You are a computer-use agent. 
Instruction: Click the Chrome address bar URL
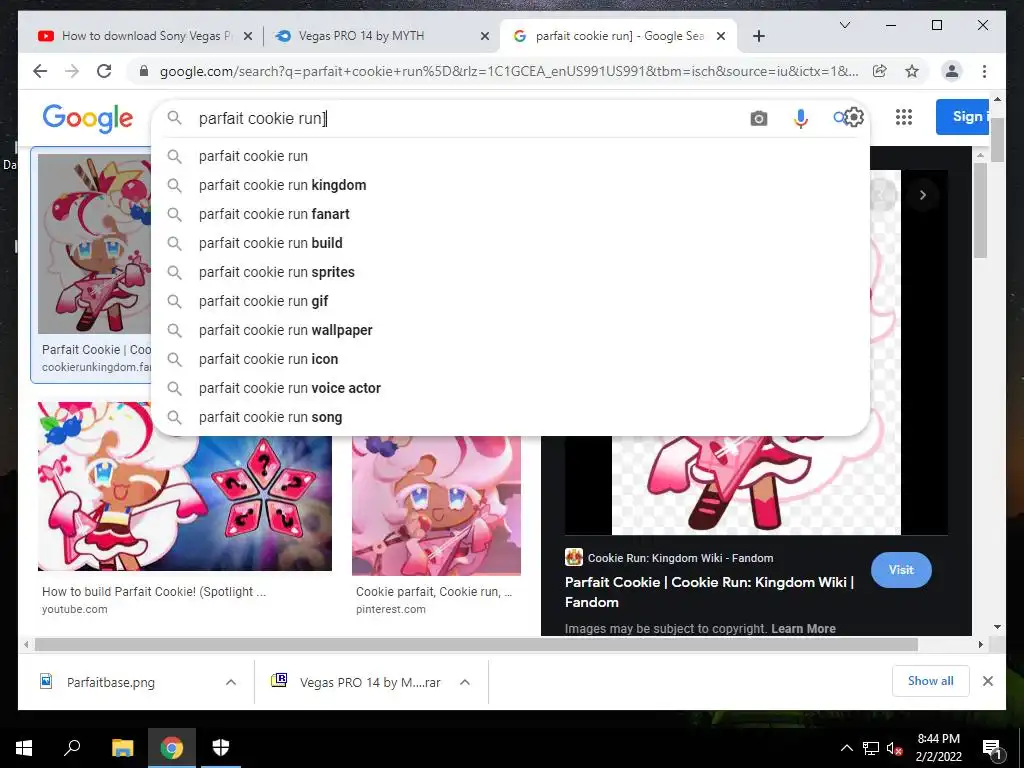click(509, 71)
